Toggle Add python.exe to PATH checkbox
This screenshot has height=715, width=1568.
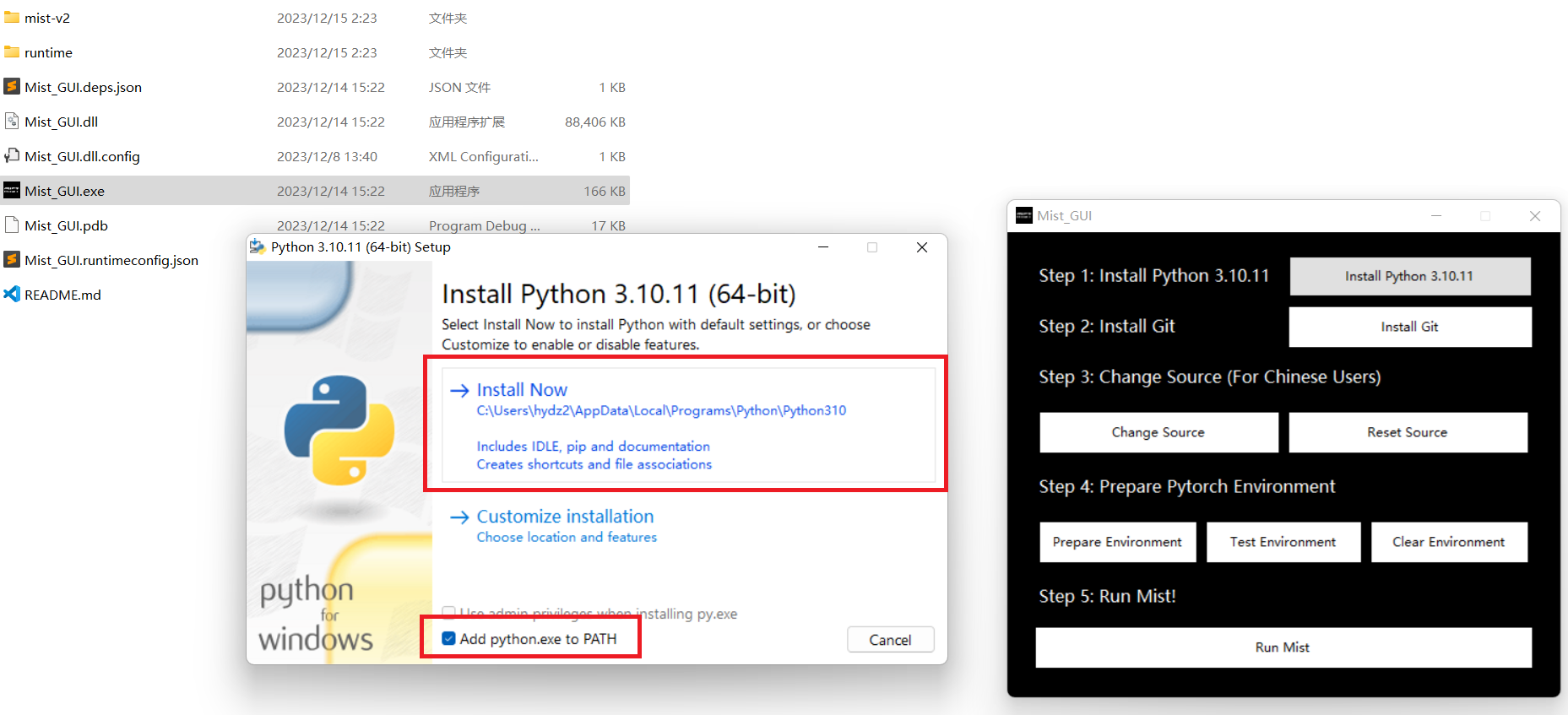click(x=449, y=638)
